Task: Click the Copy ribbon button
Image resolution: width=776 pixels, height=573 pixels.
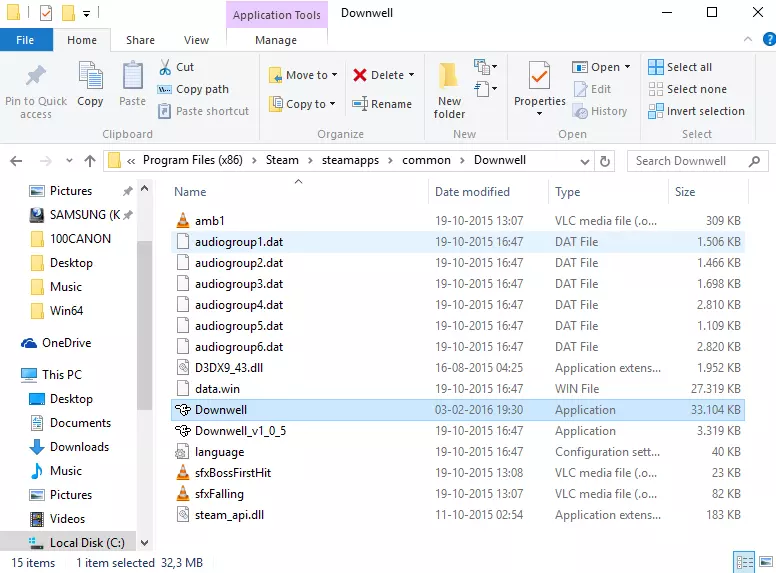Action: 90,85
